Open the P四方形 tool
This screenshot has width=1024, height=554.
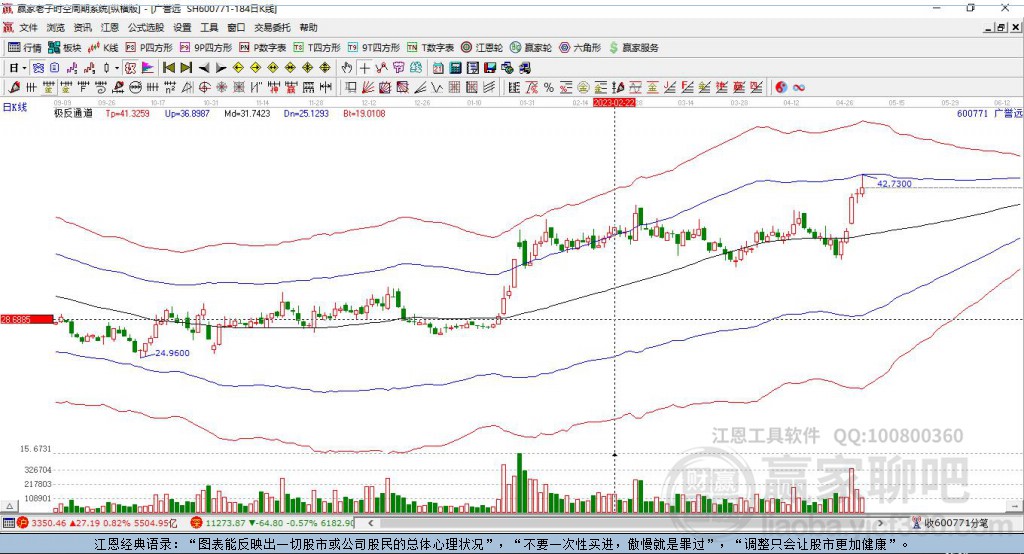point(149,48)
